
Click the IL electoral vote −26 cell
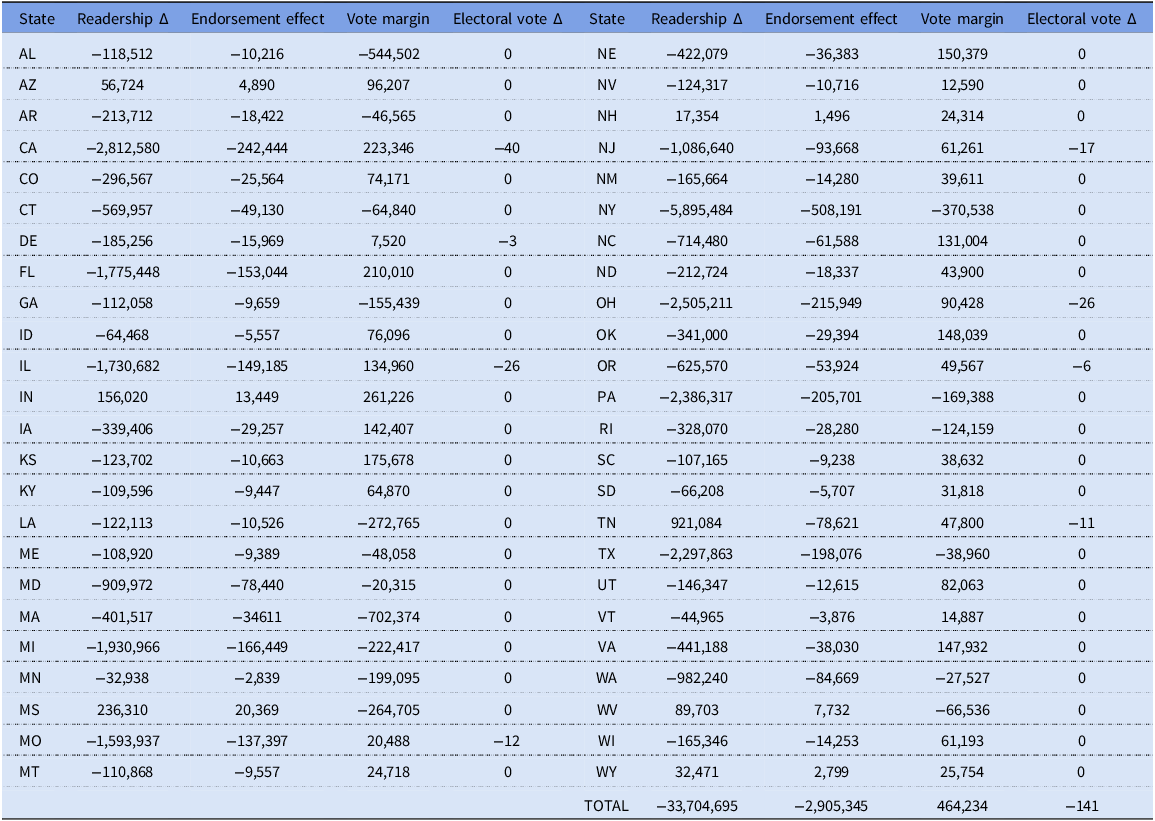(x=507, y=366)
